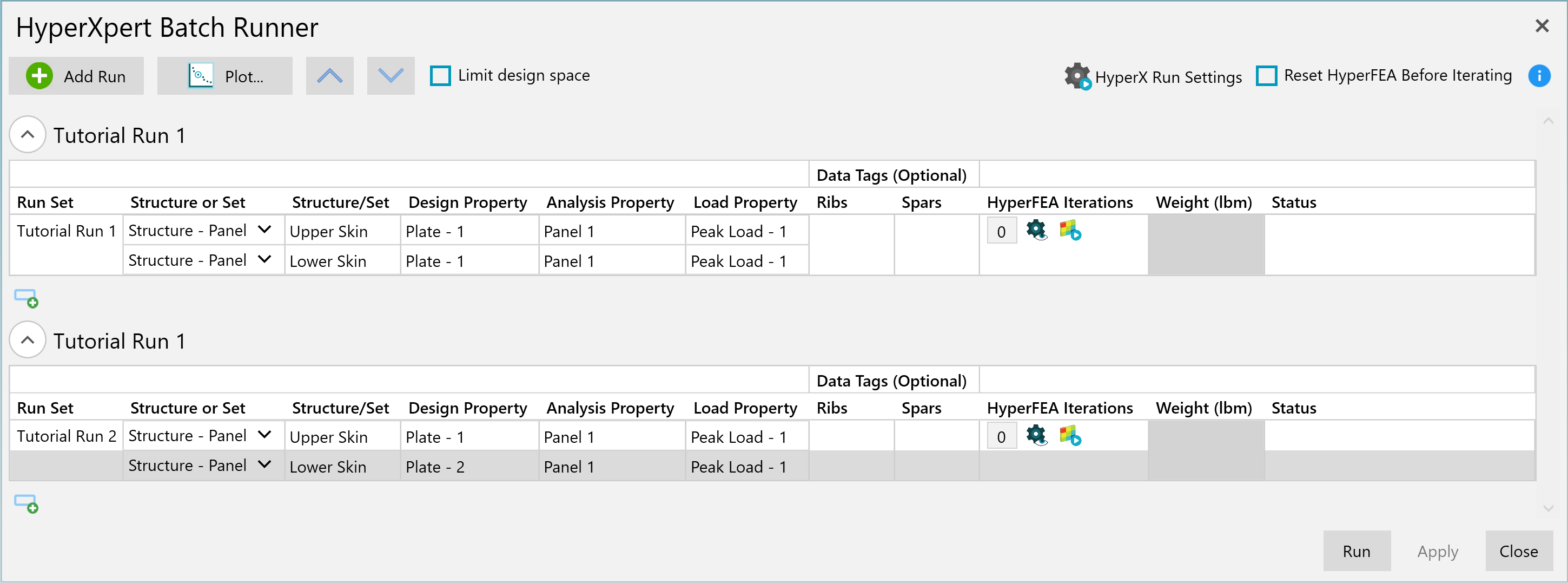Add a run set below the Tutorial Run 1 table
This screenshot has width=1568, height=583.
point(26,298)
